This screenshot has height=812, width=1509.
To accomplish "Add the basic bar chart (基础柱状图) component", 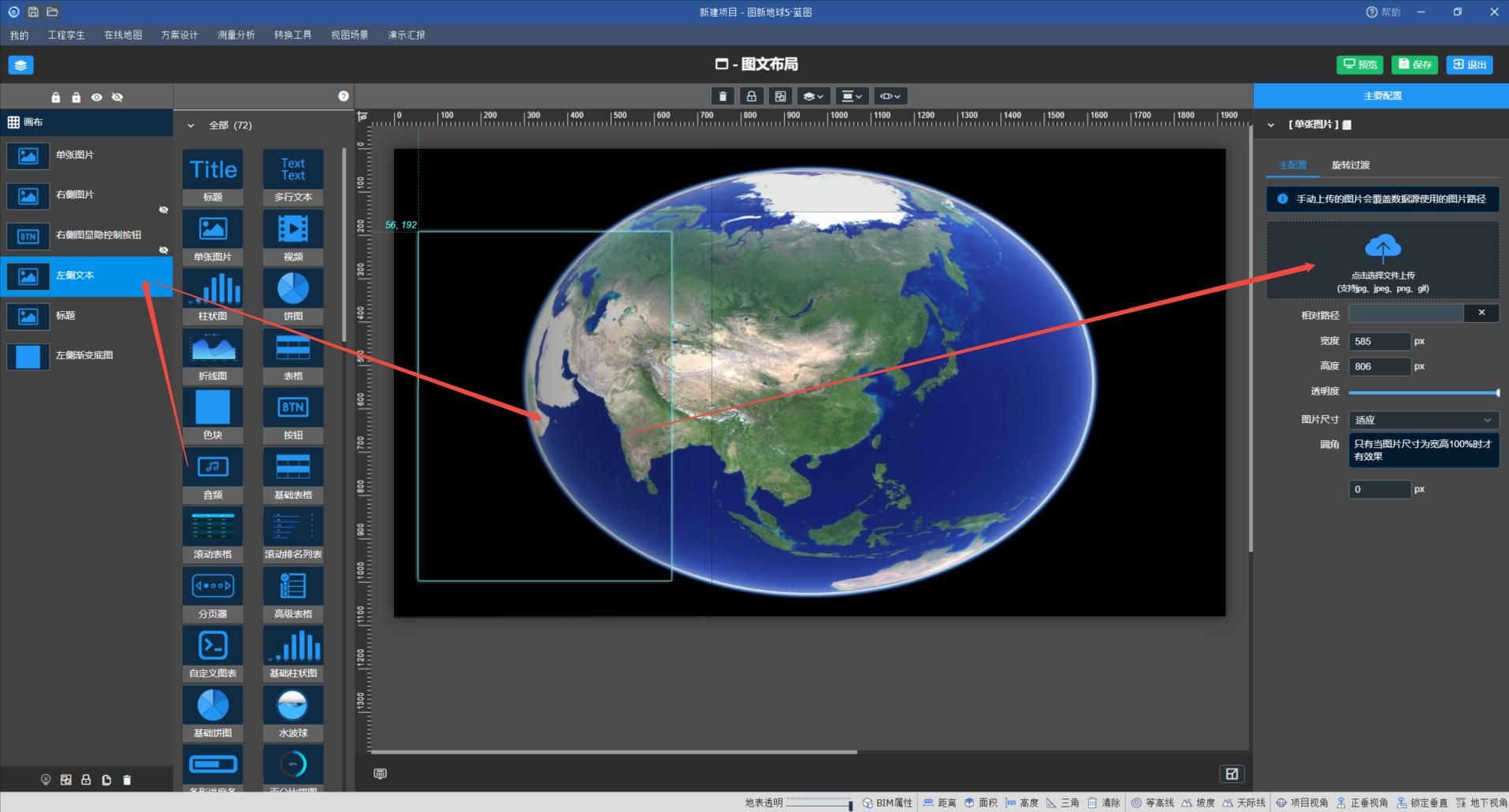I will (293, 653).
